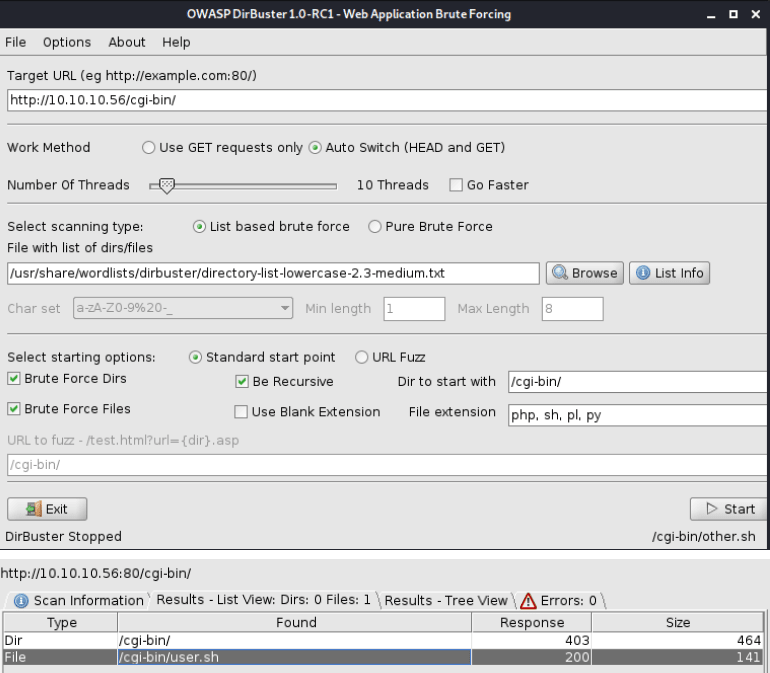Viewport: 770px width, 673px height.
Task: Click the Dir to start with field
Action: pos(637,382)
